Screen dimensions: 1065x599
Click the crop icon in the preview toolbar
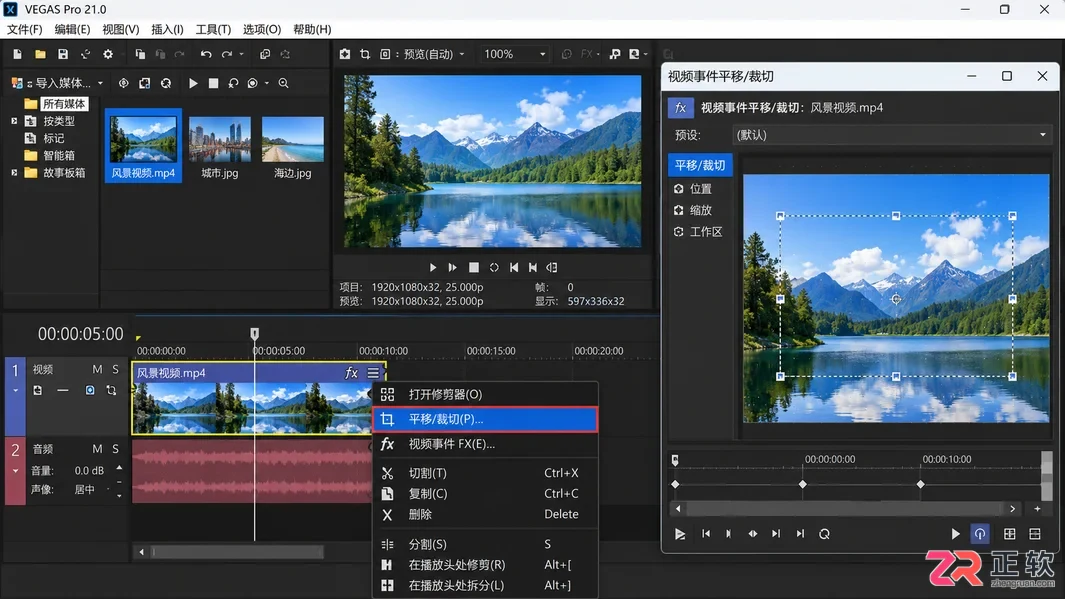(365, 54)
